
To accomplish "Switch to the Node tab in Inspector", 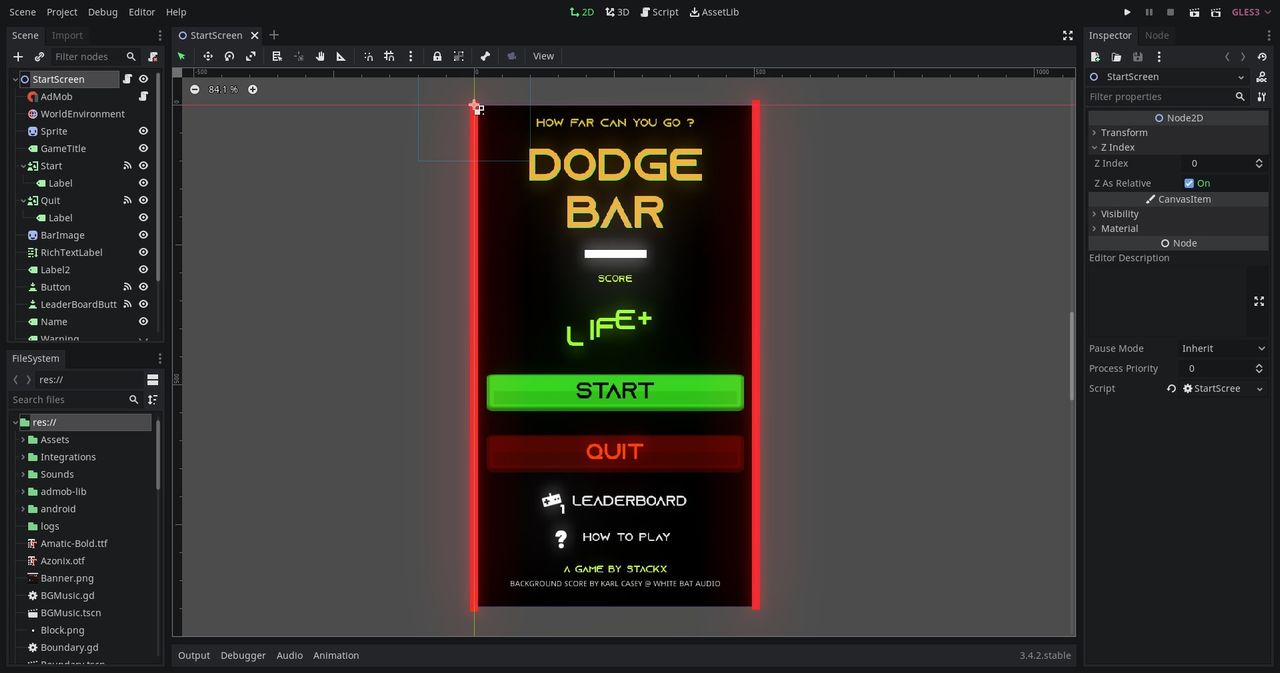I will [x=1156, y=35].
